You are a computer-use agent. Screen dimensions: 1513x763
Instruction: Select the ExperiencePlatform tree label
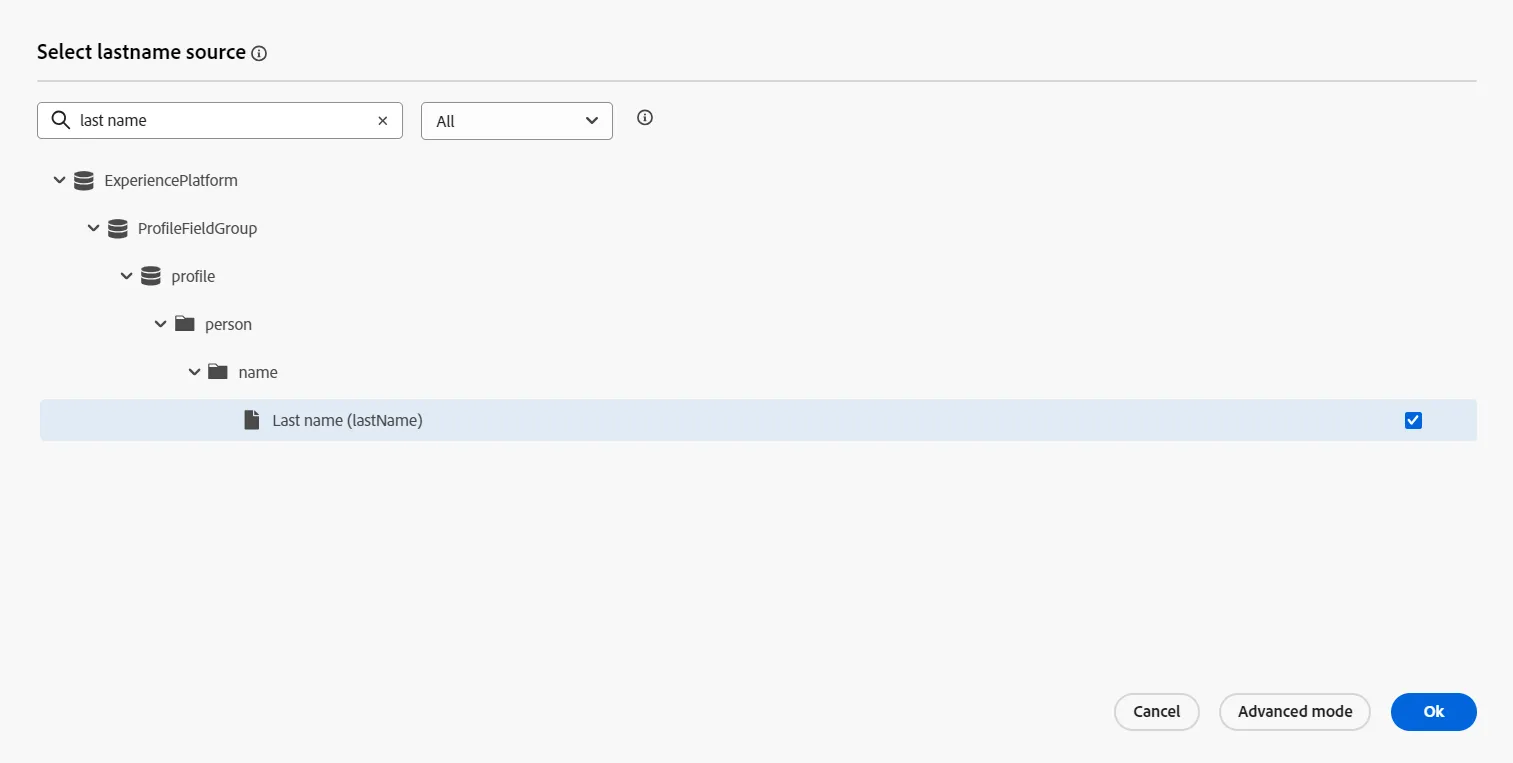point(171,180)
